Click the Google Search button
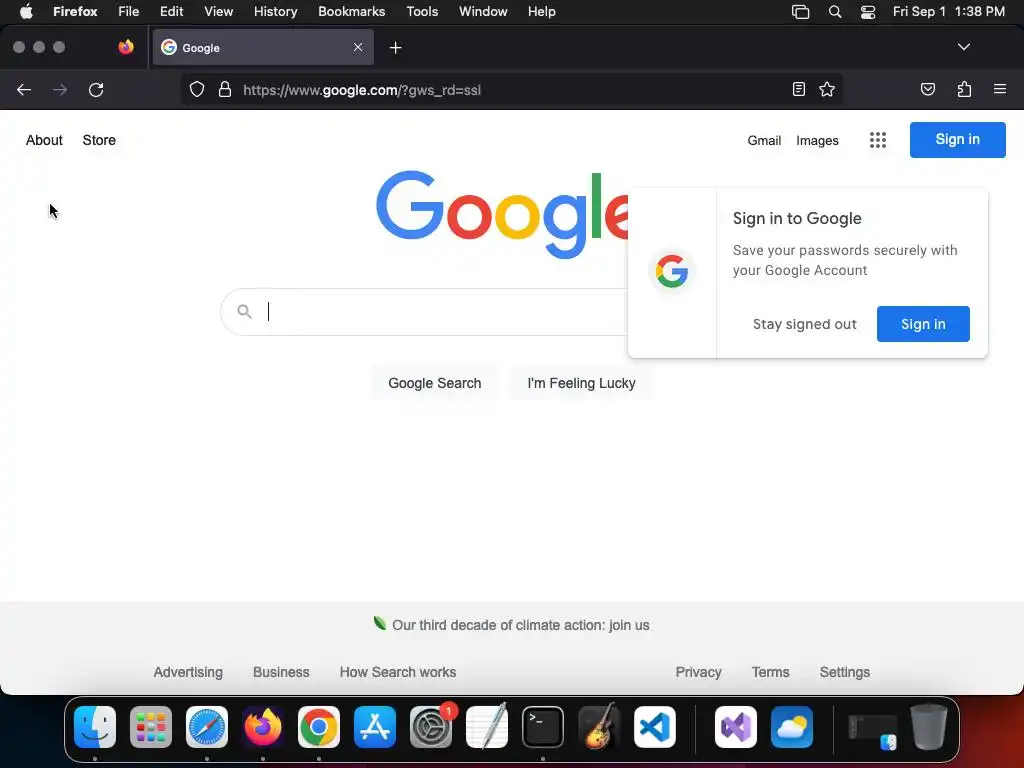 (435, 383)
